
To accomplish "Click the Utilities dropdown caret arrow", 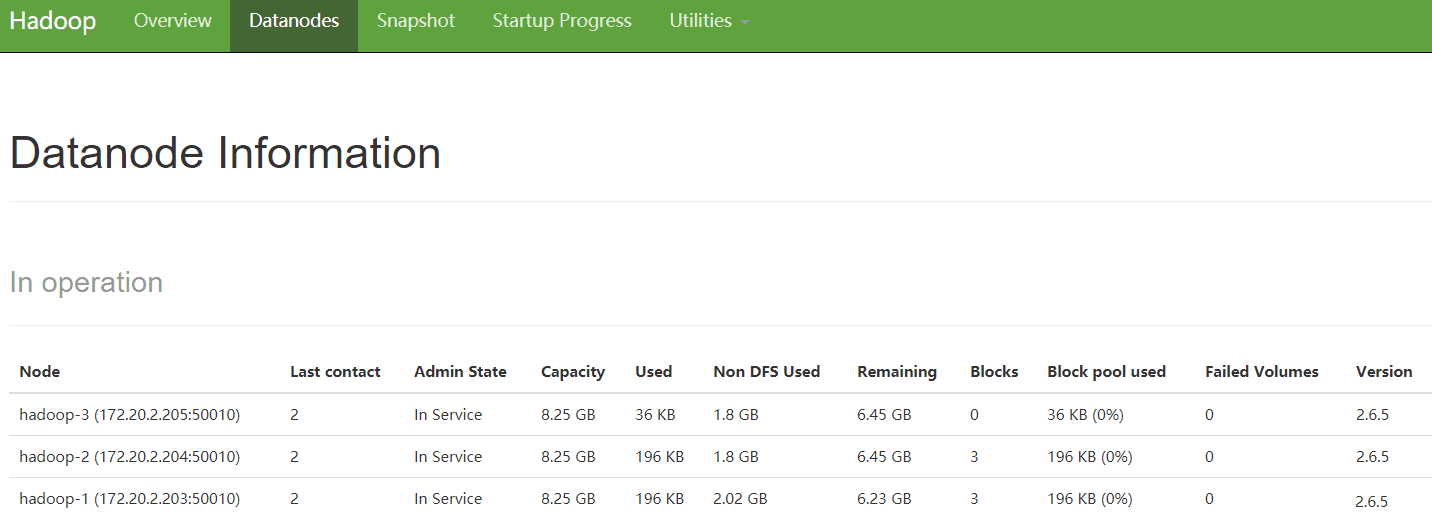I will 745,23.
